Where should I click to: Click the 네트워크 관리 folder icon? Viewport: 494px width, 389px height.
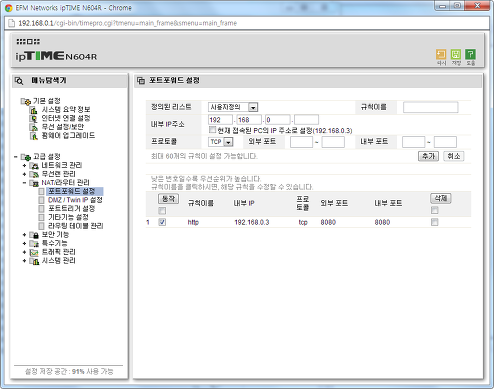pos(34,166)
